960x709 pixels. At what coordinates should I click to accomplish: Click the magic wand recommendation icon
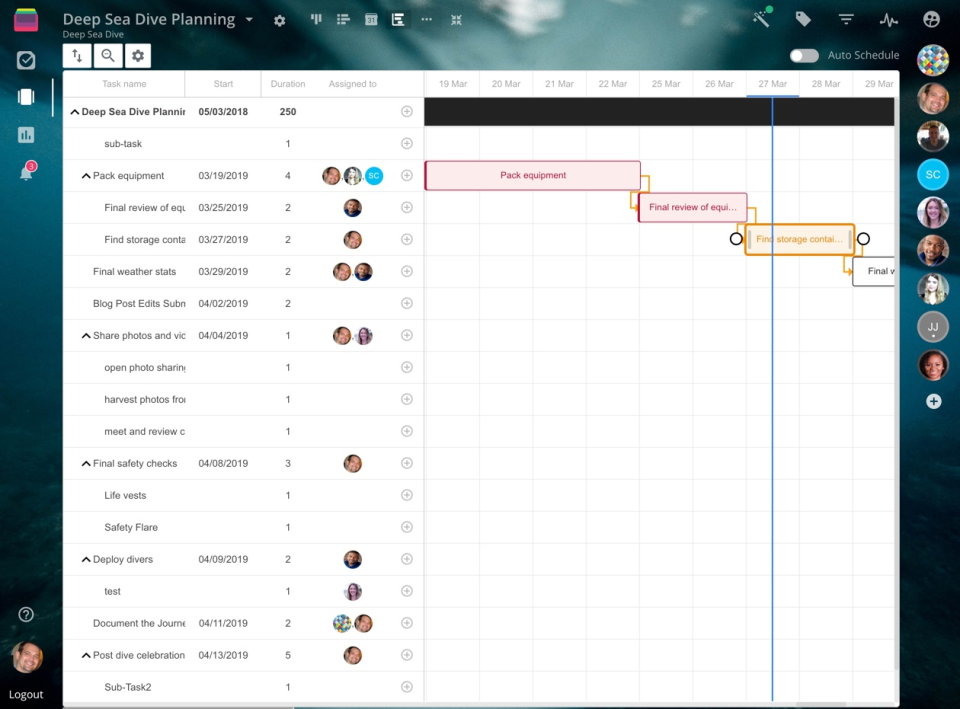[763, 19]
